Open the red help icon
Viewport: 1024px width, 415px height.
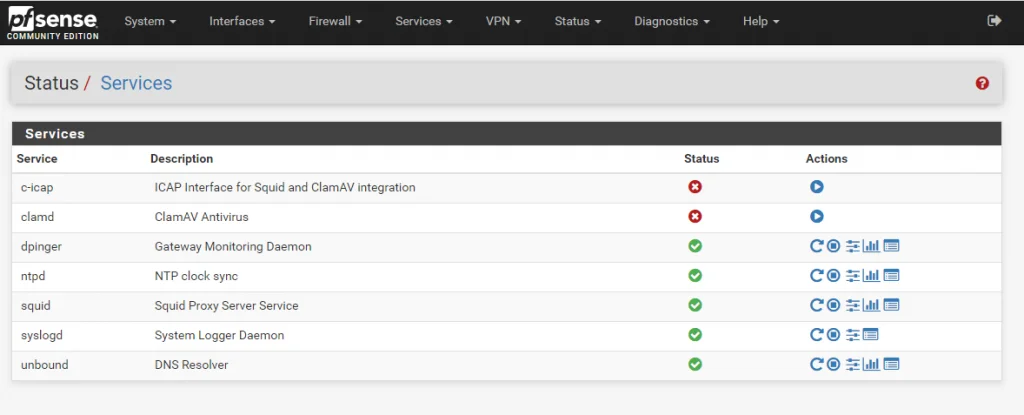click(982, 83)
